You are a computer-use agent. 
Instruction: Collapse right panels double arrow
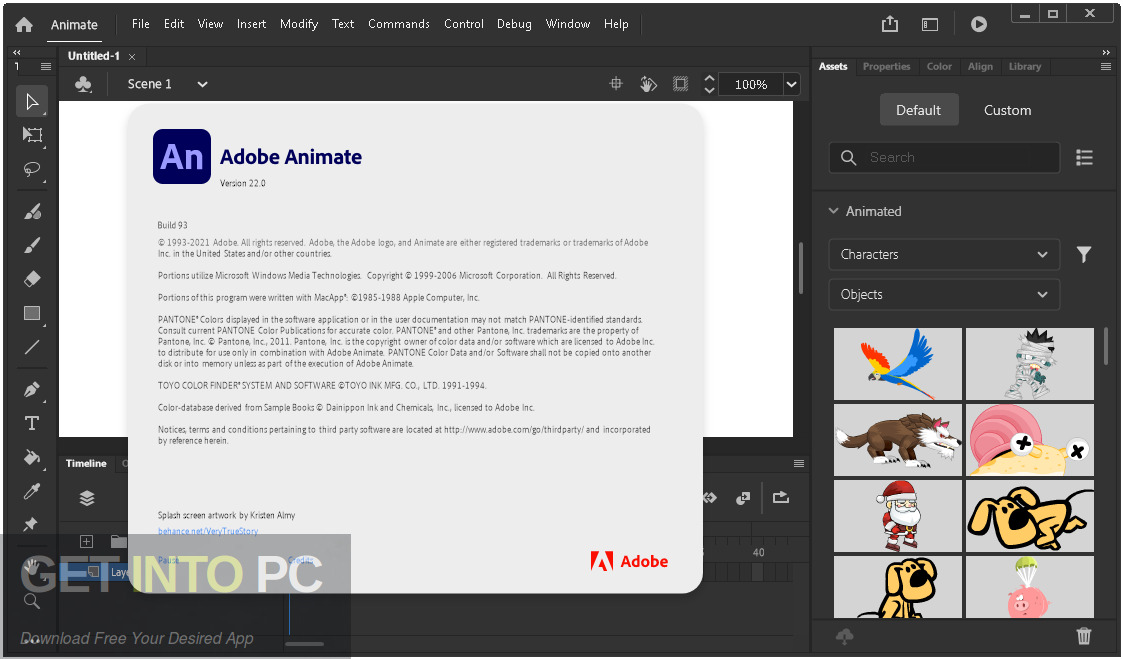click(1106, 52)
